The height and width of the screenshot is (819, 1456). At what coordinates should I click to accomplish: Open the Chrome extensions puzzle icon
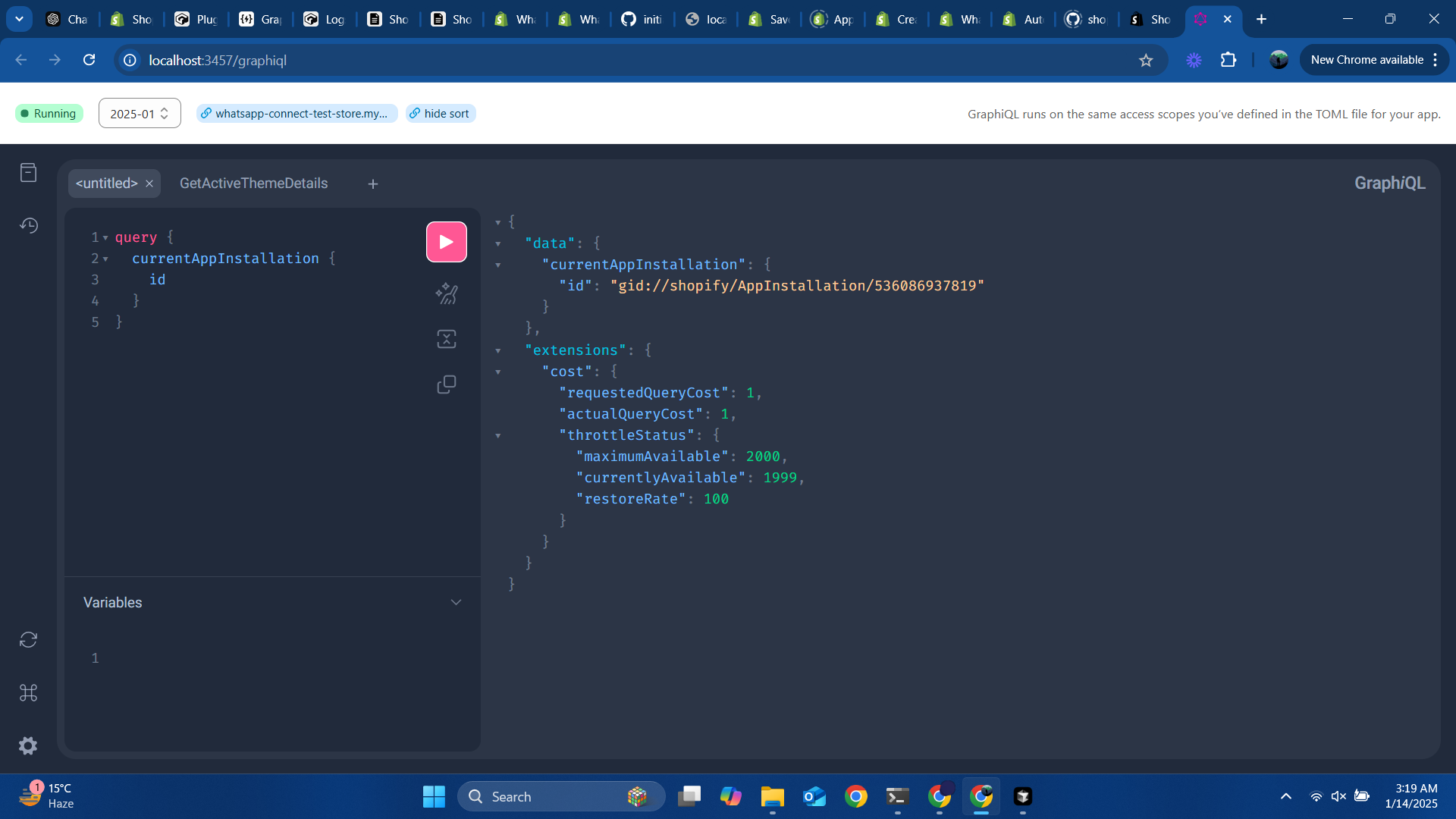click(1228, 60)
